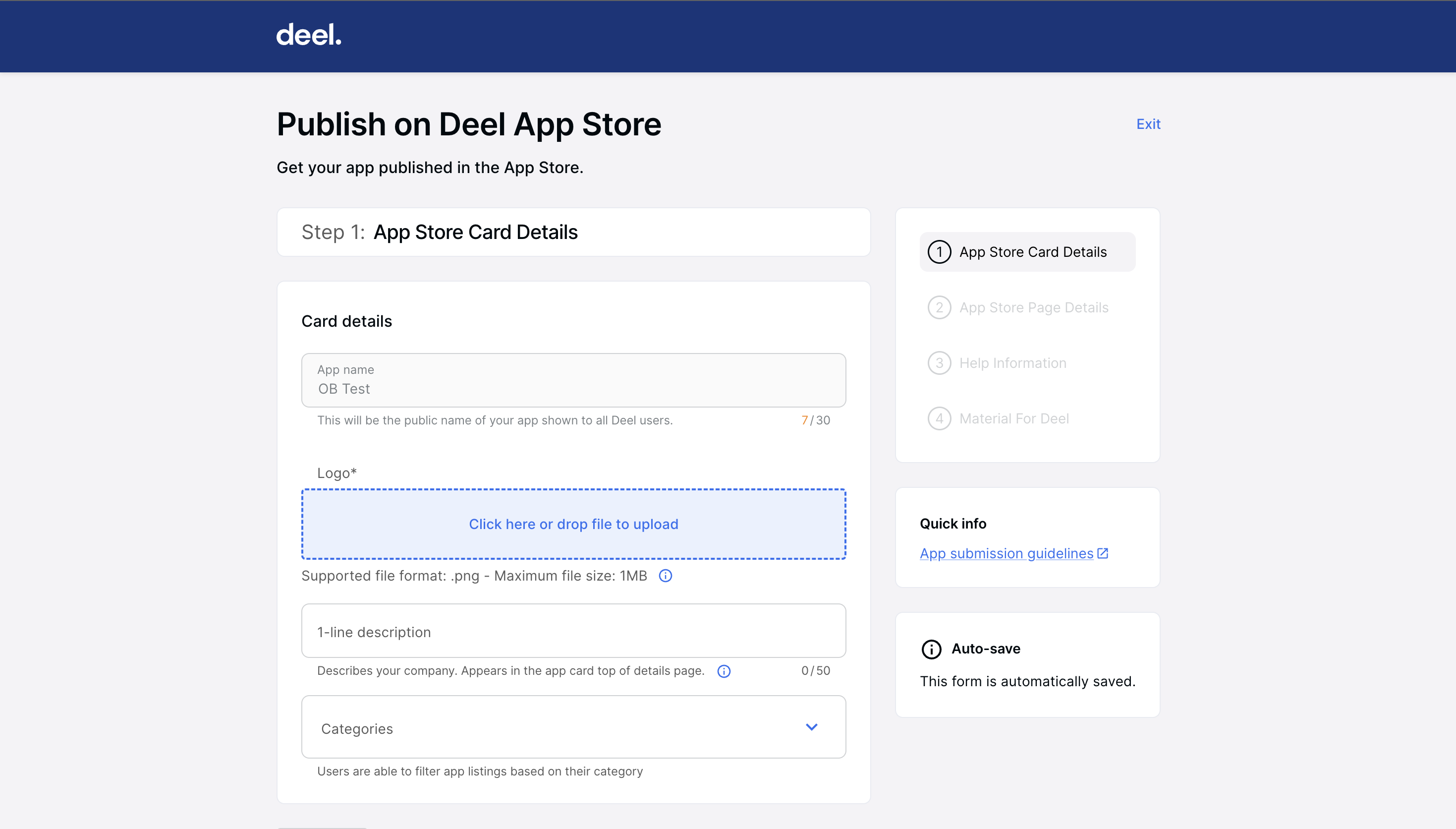Screen dimensions: 1456x829
Task: Open App submission guidelines link
Action: (1007, 553)
